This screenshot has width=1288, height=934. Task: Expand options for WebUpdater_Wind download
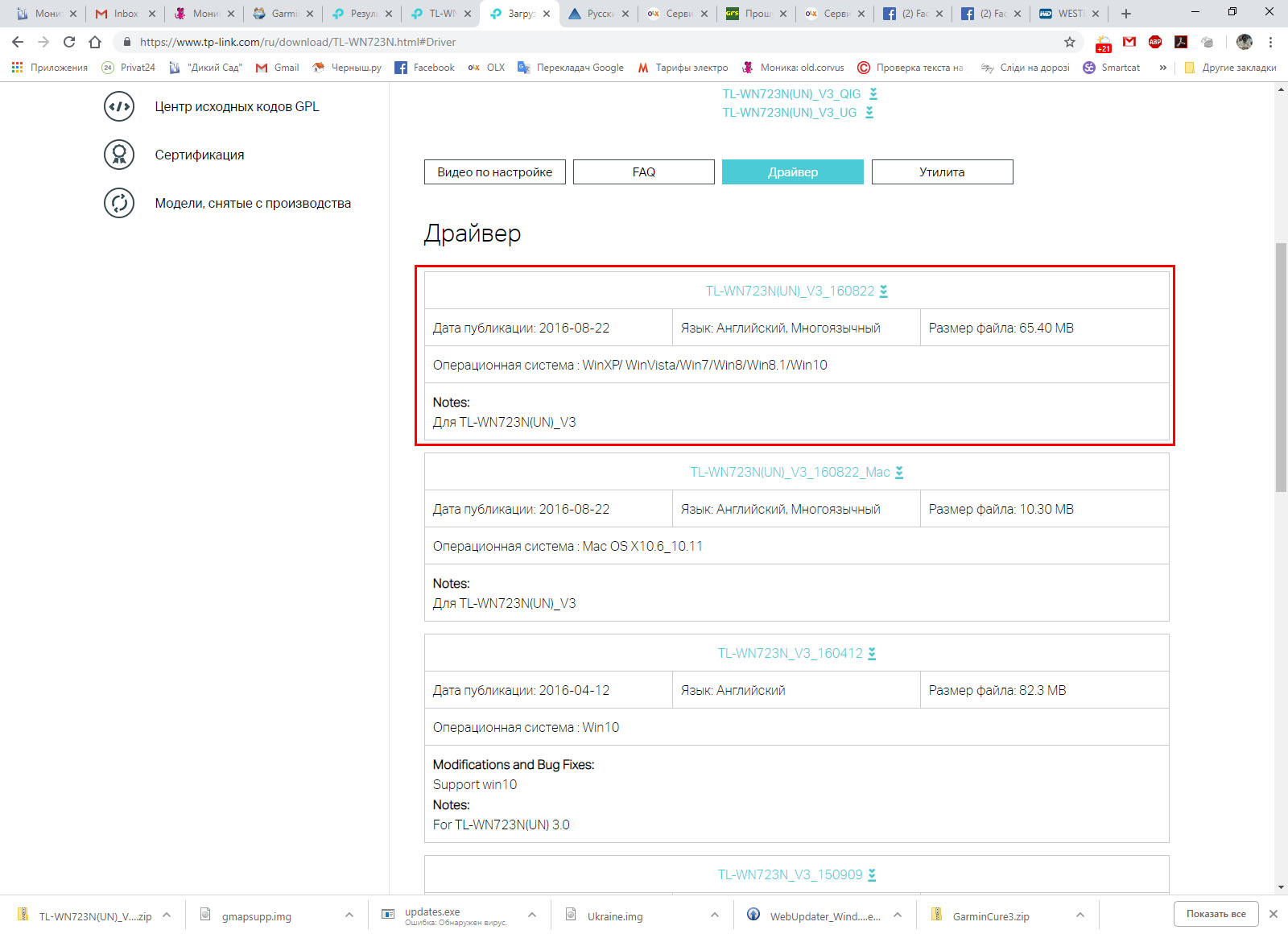click(898, 915)
